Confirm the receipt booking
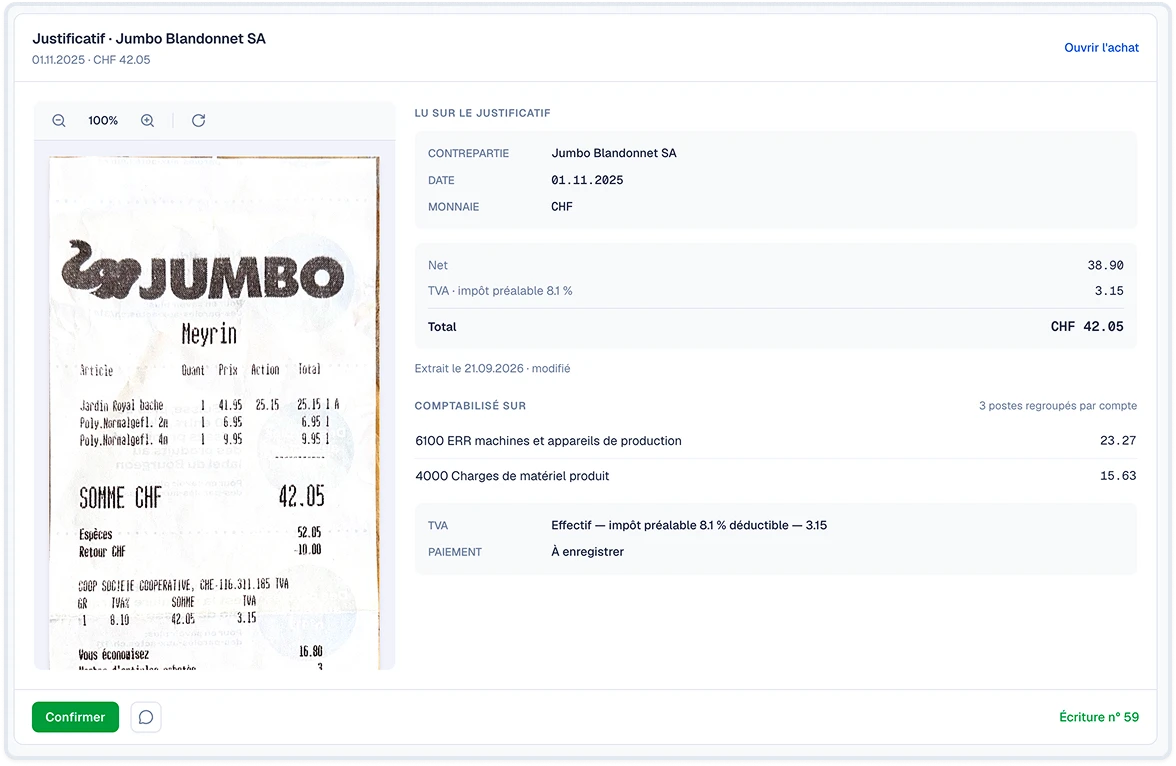Viewport: 1176px width, 766px height. (x=75, y=717)
